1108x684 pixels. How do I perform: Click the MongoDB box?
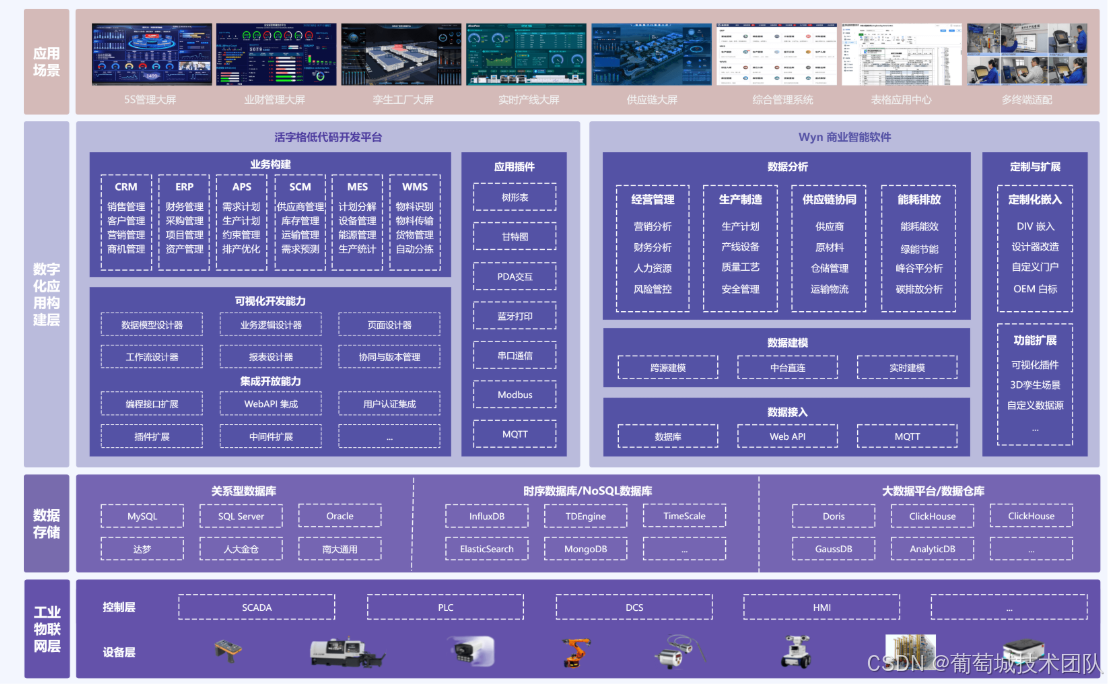[x=586, y=548]
